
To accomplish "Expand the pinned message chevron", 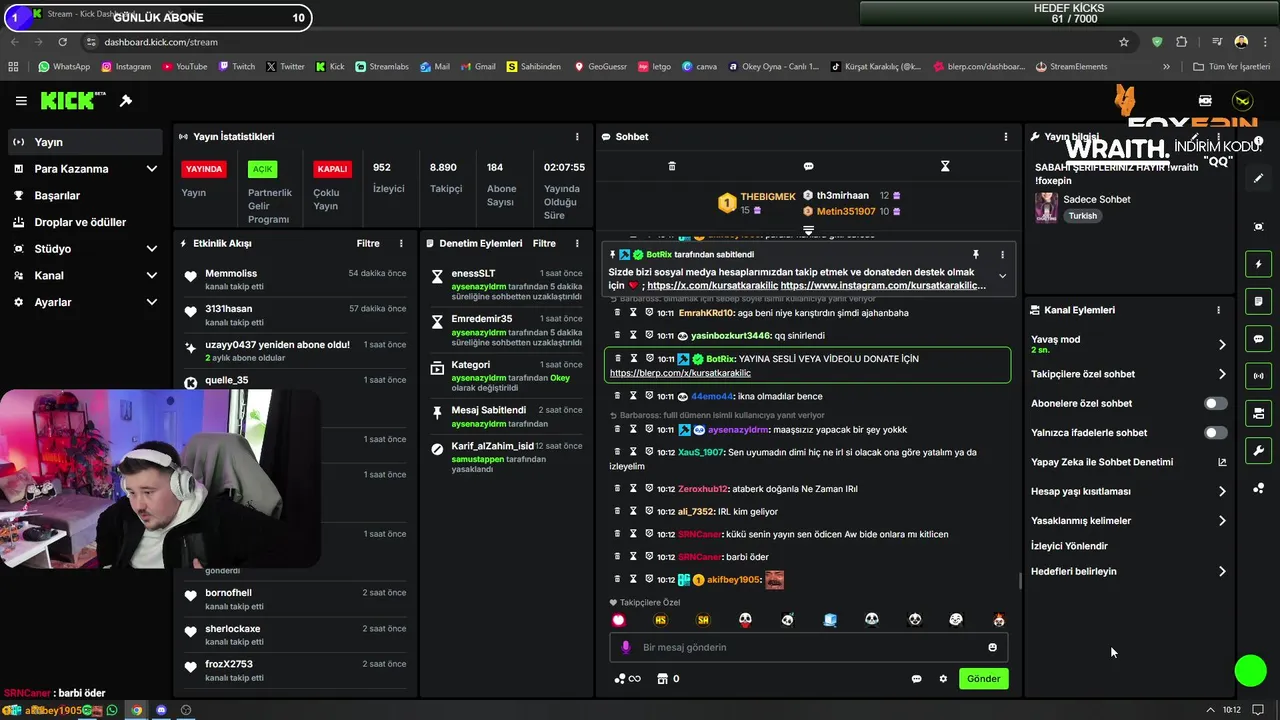I will click(x=1002, y=277).
